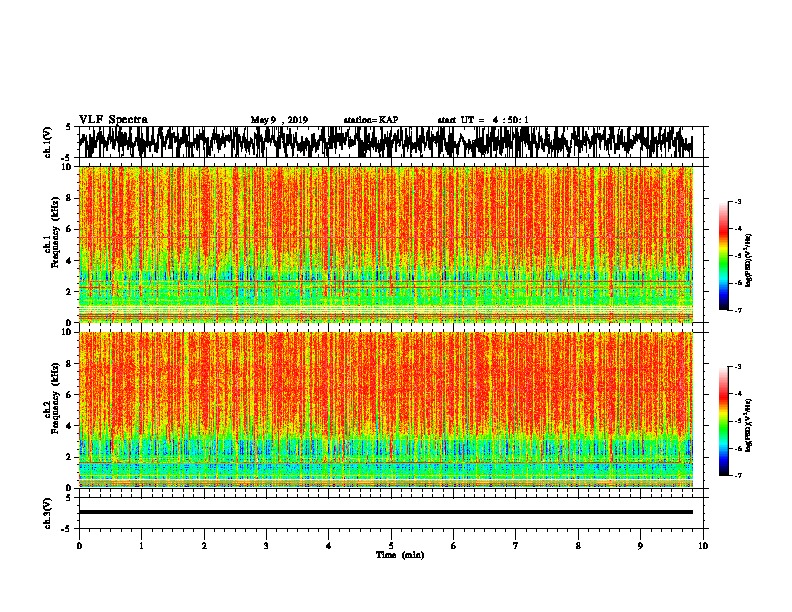Click the ch.1 spectrogram color scale bar
Image resolution: width=792 pixels, height=612 pixels.
[x=723, y=256]
